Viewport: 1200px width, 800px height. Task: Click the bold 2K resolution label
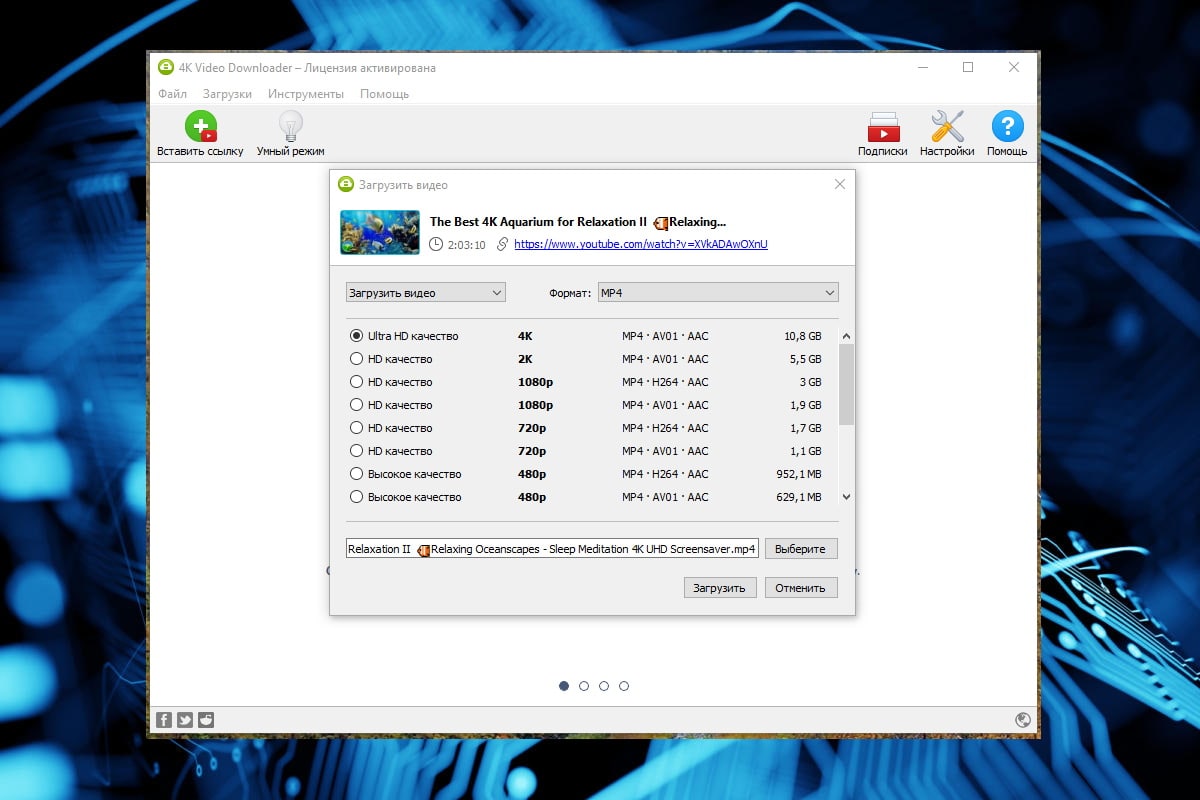click(525, 359)
